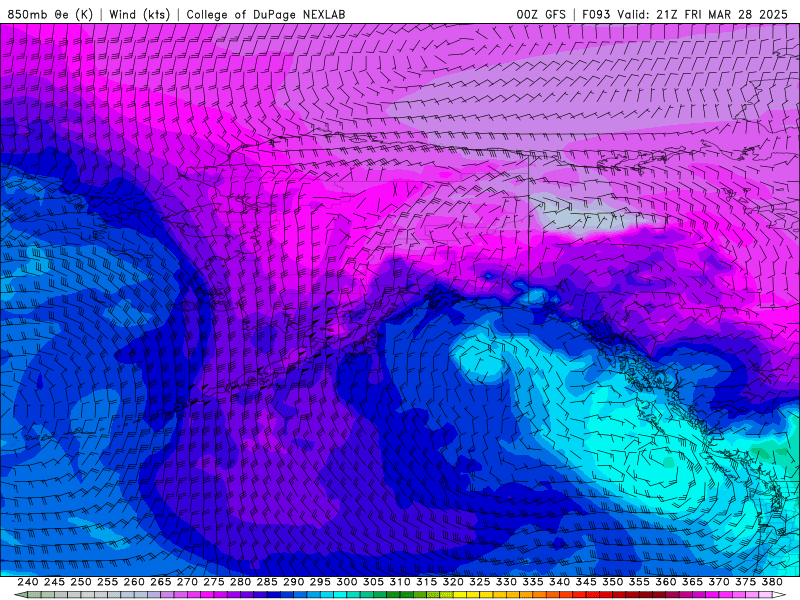The image size is (800, 600).
Task: Click the 340 label on the legend
Action: coord(559,582)
